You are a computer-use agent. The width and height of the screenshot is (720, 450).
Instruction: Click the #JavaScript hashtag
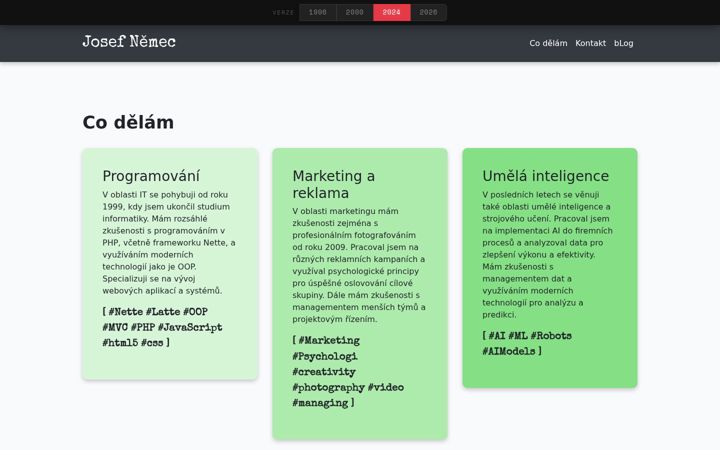pos(190,327)
